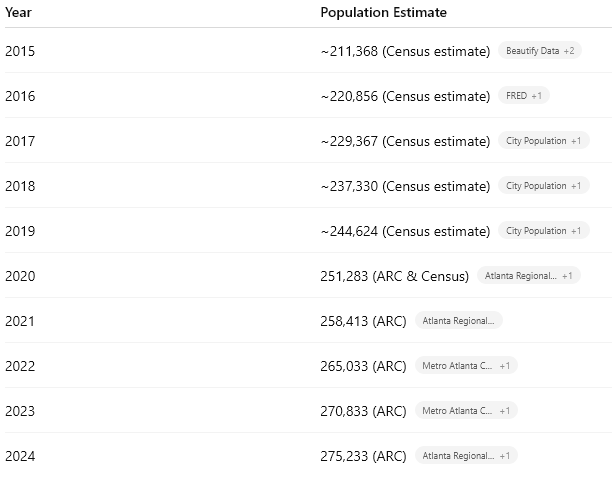Open the FRED source chip for 2016

point(524,96)
